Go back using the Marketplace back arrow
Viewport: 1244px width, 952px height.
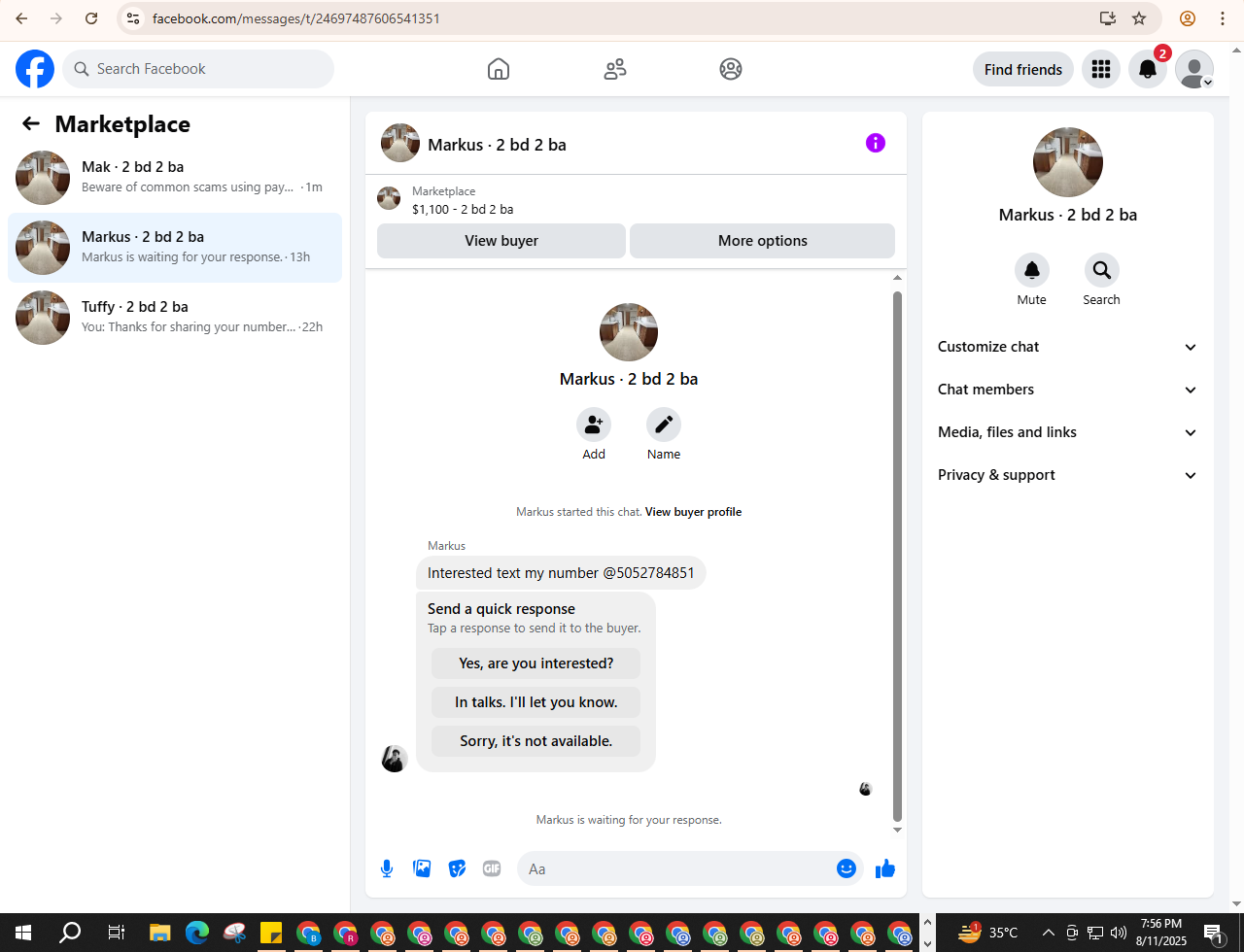pyautogui.click(x=31, y=123)
